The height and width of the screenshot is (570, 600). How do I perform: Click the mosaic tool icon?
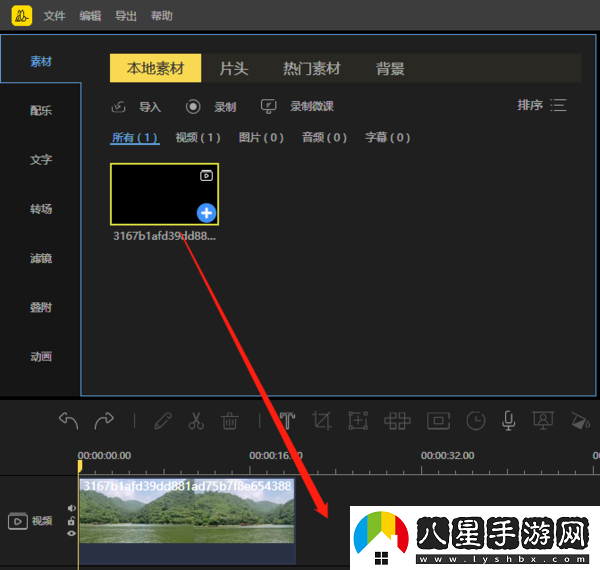(397, 421)
